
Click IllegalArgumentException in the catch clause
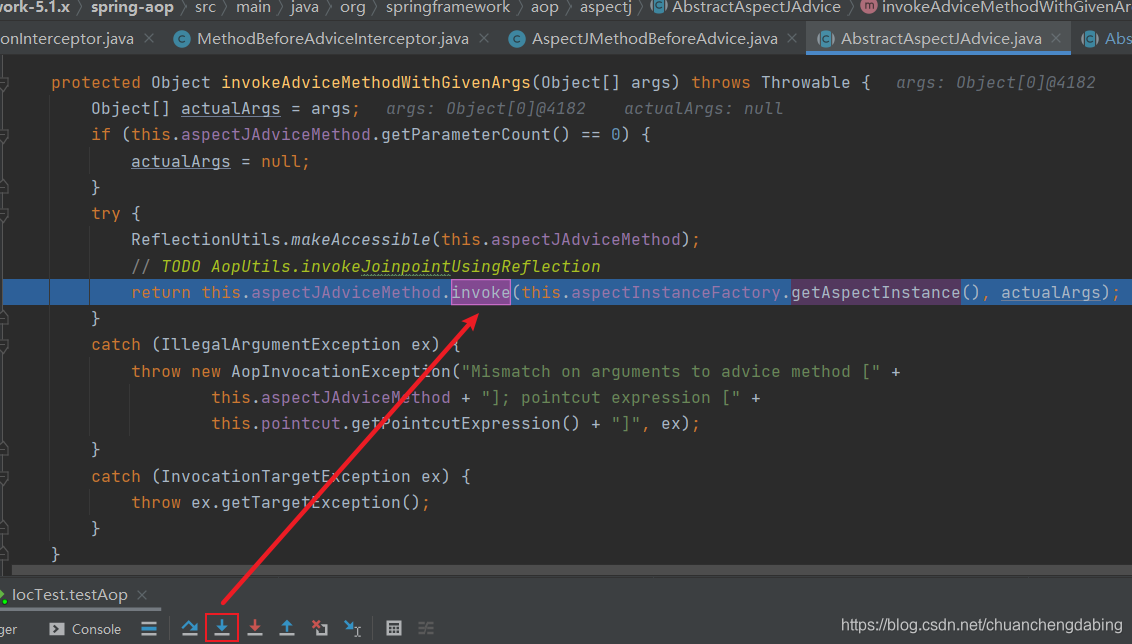tap(281, 345)
